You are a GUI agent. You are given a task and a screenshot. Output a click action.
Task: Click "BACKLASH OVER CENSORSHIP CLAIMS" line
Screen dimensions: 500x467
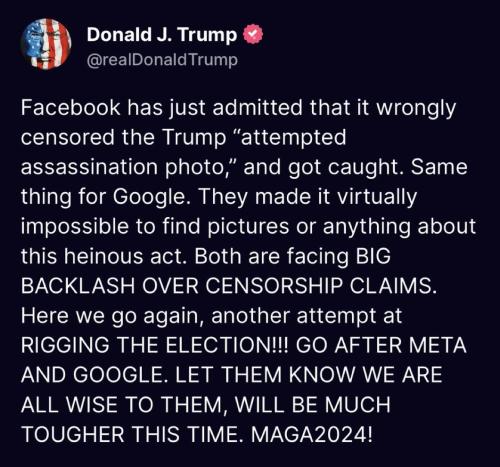(x=229, y=286)
